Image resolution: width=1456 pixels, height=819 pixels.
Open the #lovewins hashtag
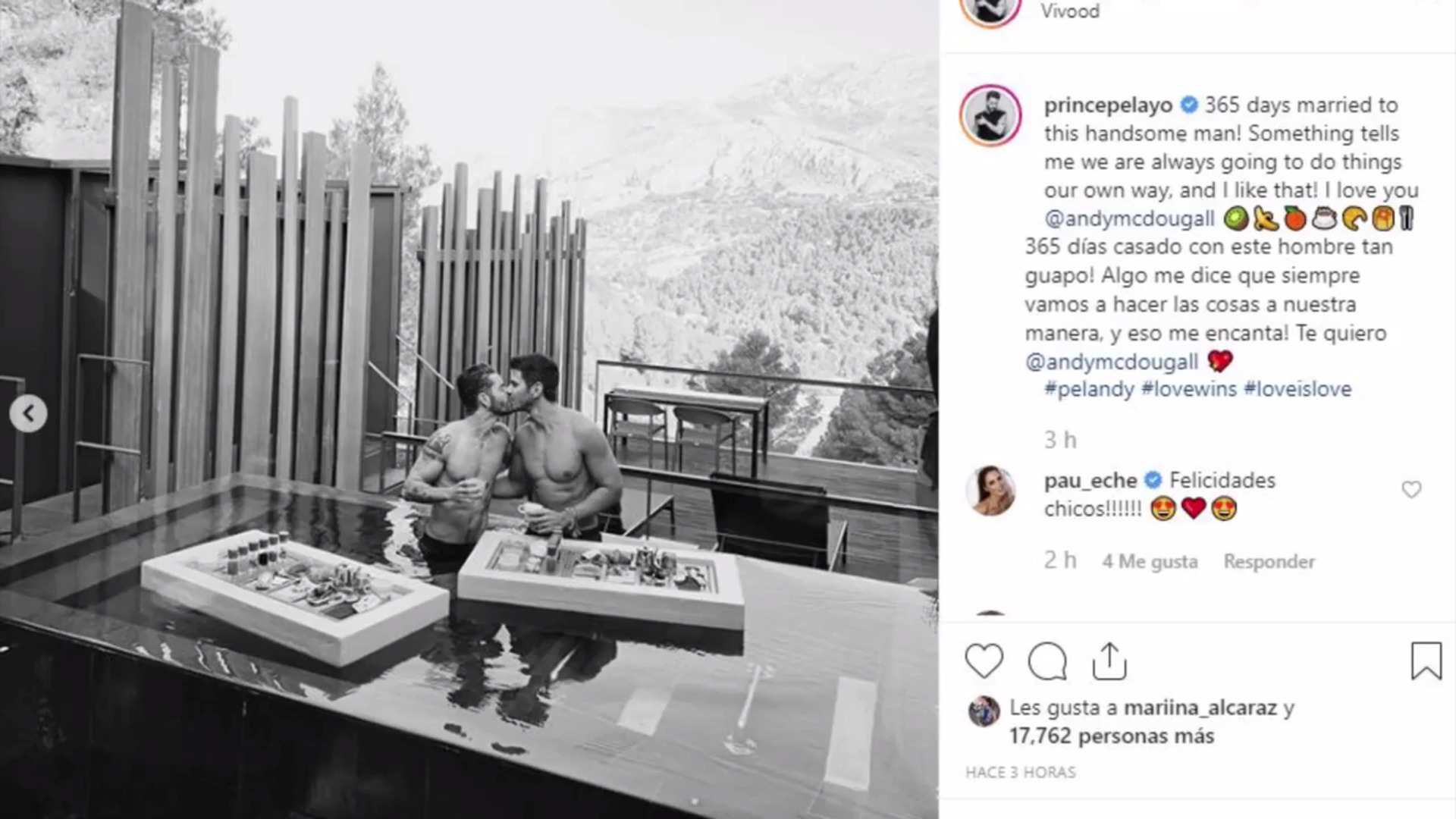coord(1188,389)
